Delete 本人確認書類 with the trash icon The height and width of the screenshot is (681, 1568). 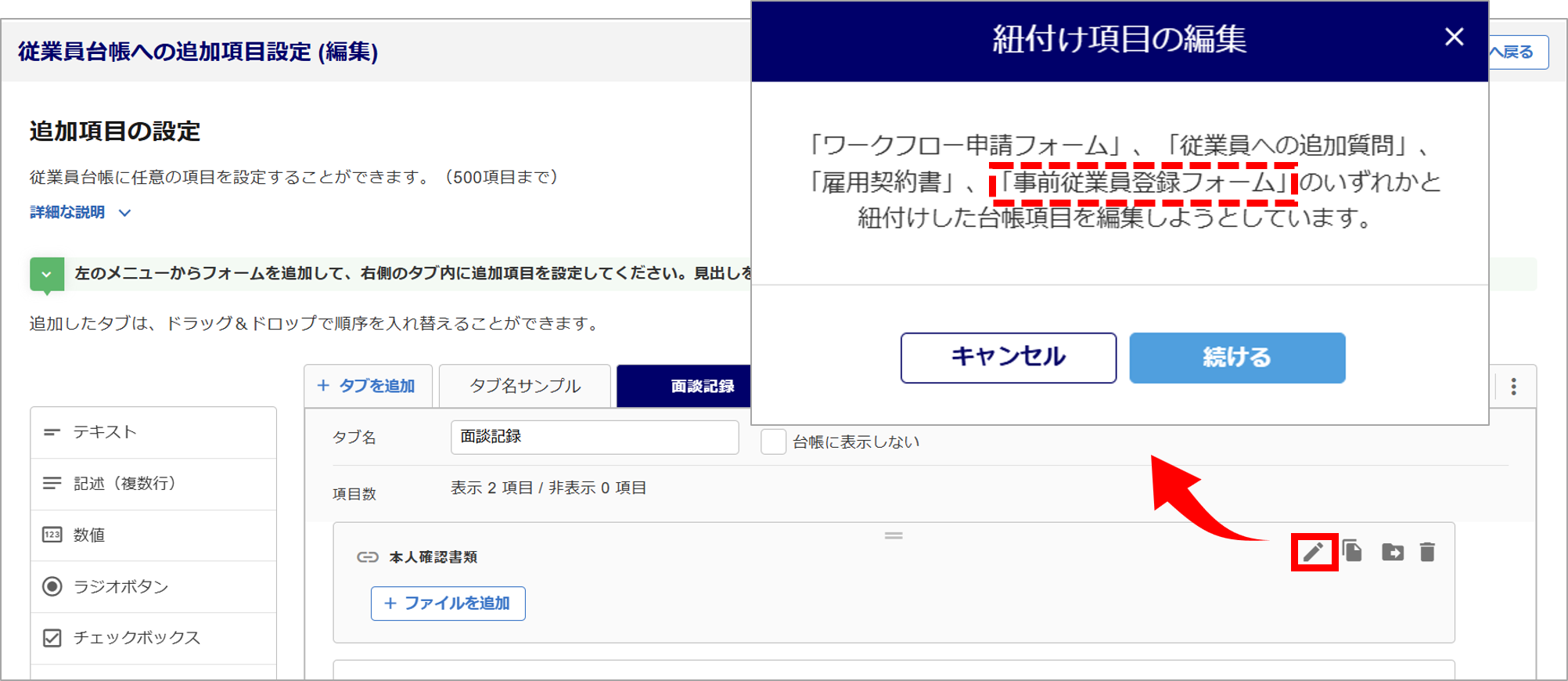click(1427, 552)
